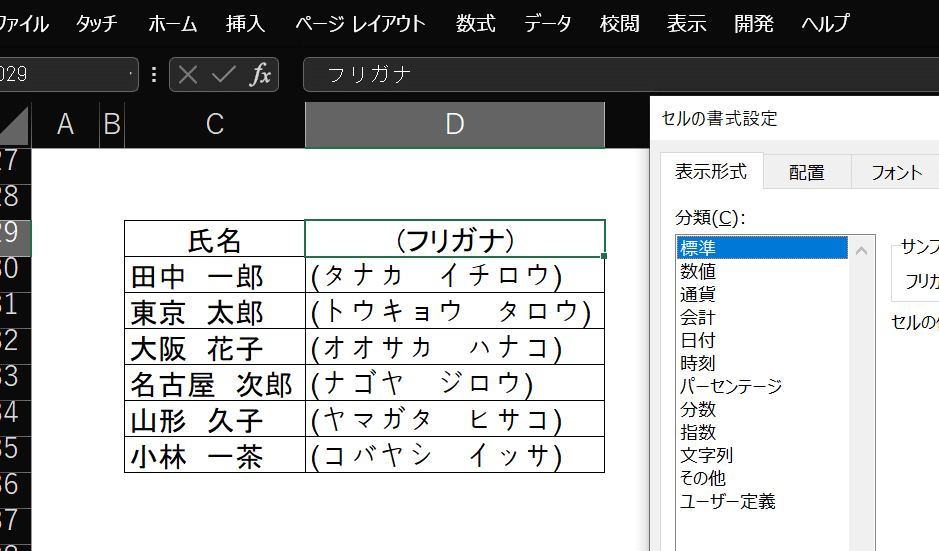
Task: Click the cell (オオサカ ハナコ)
Action: 455,347
